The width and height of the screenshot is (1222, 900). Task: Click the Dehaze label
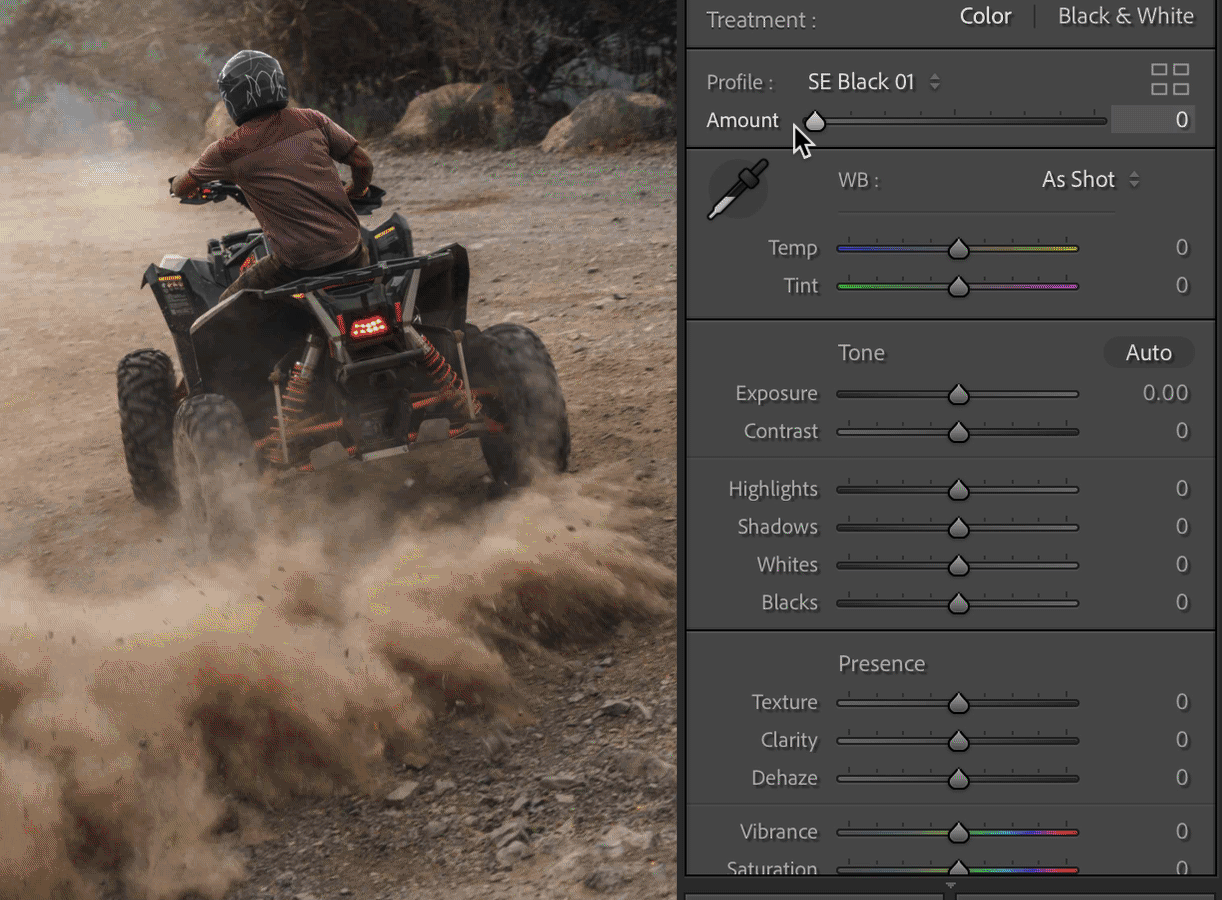(x=784, y=778)
